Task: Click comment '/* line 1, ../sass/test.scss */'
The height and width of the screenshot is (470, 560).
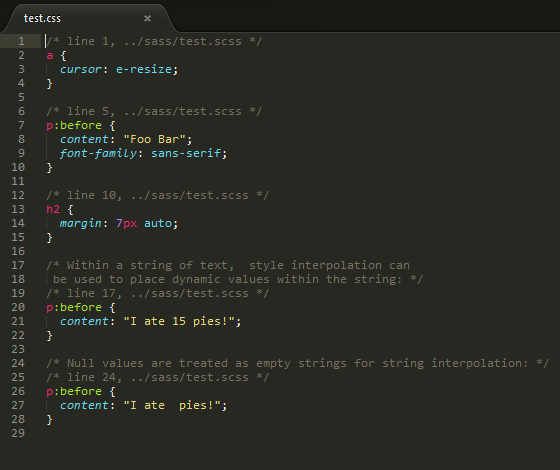Action: click(154, 41)
